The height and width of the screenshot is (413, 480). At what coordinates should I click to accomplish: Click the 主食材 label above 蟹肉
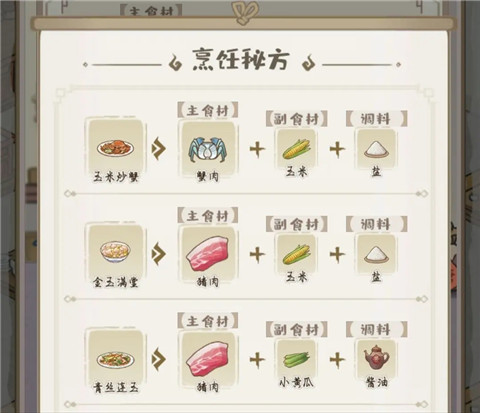(x=208, y=110)
